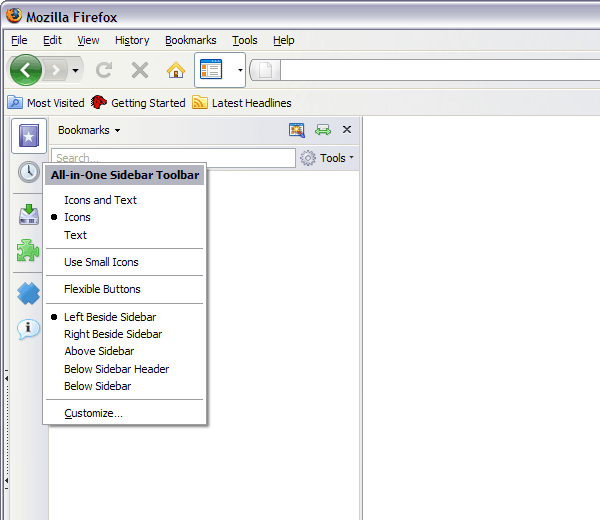Click the page identity icon in the address bar
This screenshot has height=520, width=600.
(x=266, y=70)
